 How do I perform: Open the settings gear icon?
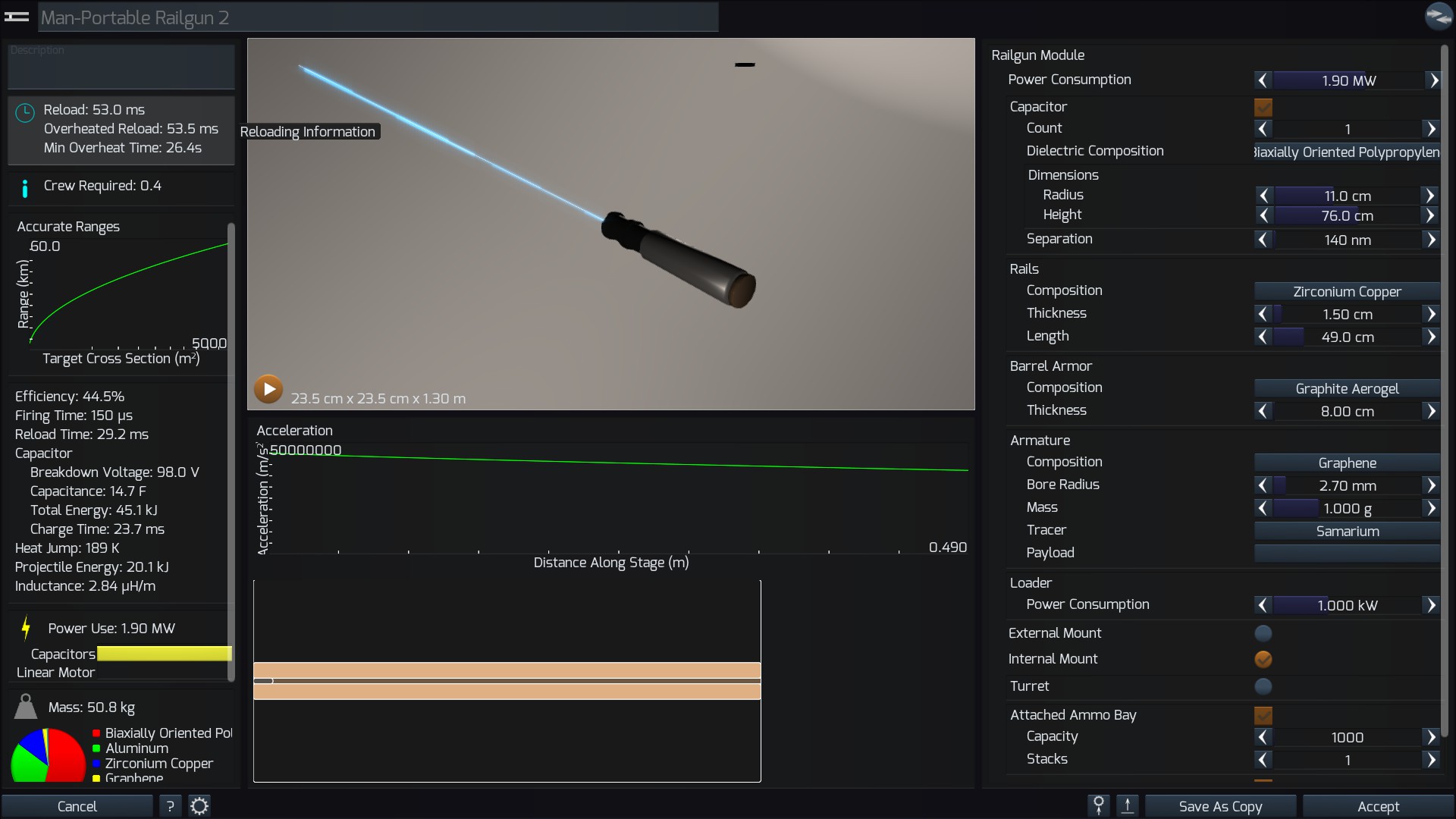(x=199, y=806)
